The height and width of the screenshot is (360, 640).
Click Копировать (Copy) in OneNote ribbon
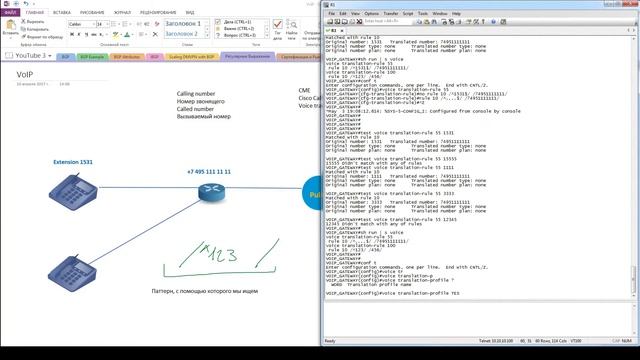[35, 29]
